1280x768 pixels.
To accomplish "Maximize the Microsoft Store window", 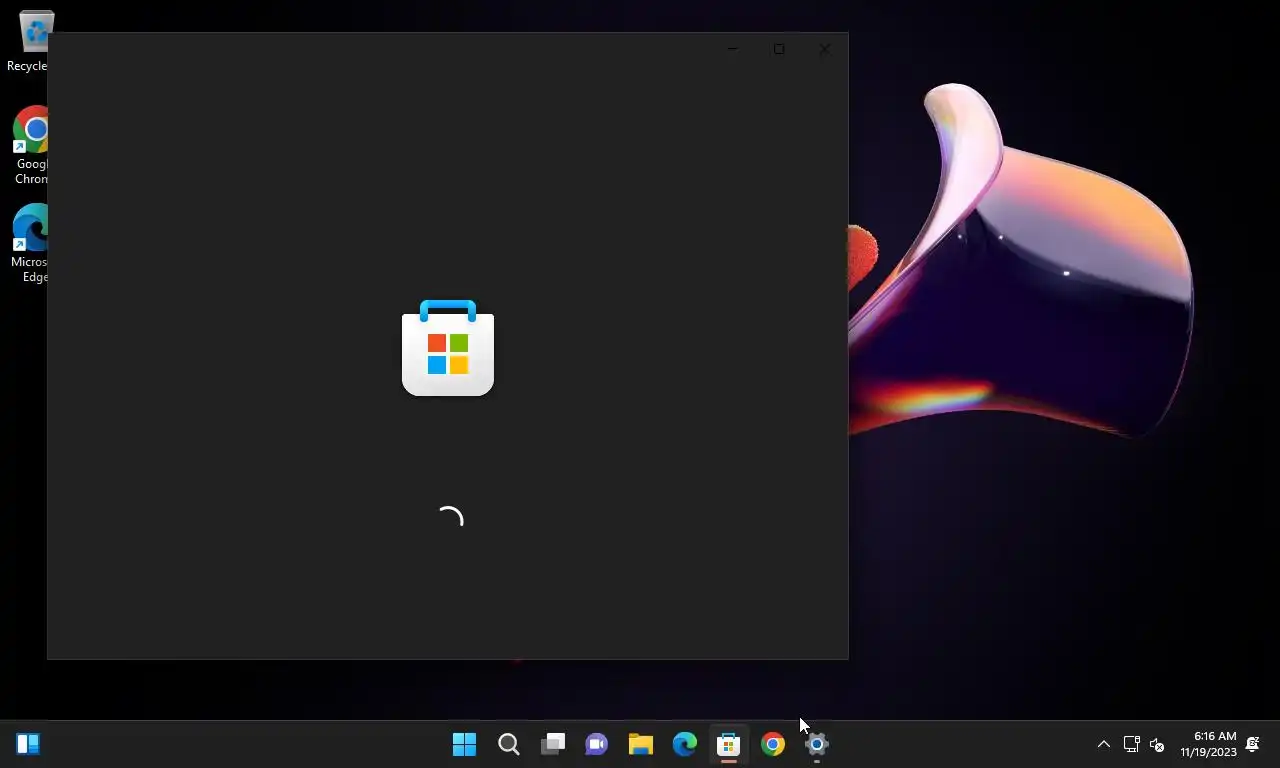I will coord(779,49).
